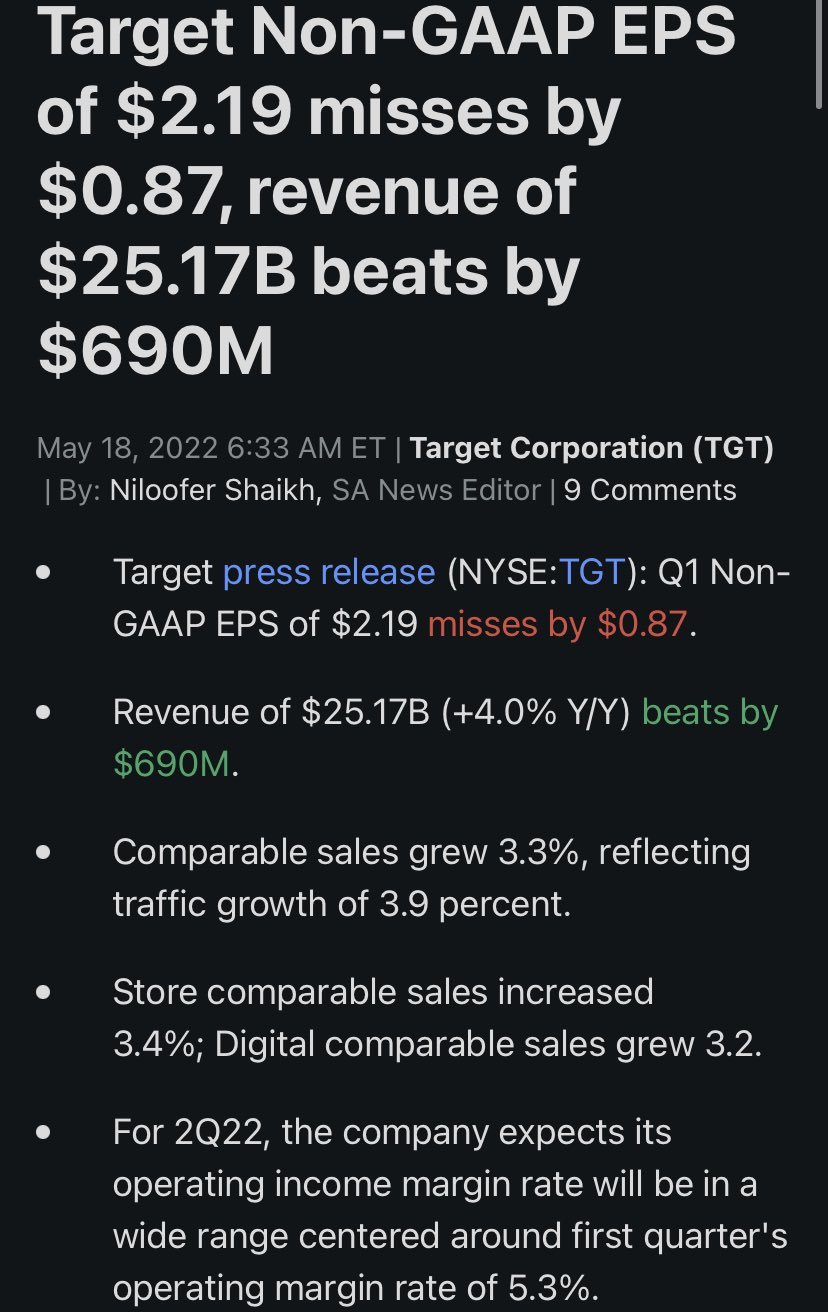This screenshot has height=1312, width=828.
Task: Click the bullet dot before "For 2Q22"
Action: 43,1133
